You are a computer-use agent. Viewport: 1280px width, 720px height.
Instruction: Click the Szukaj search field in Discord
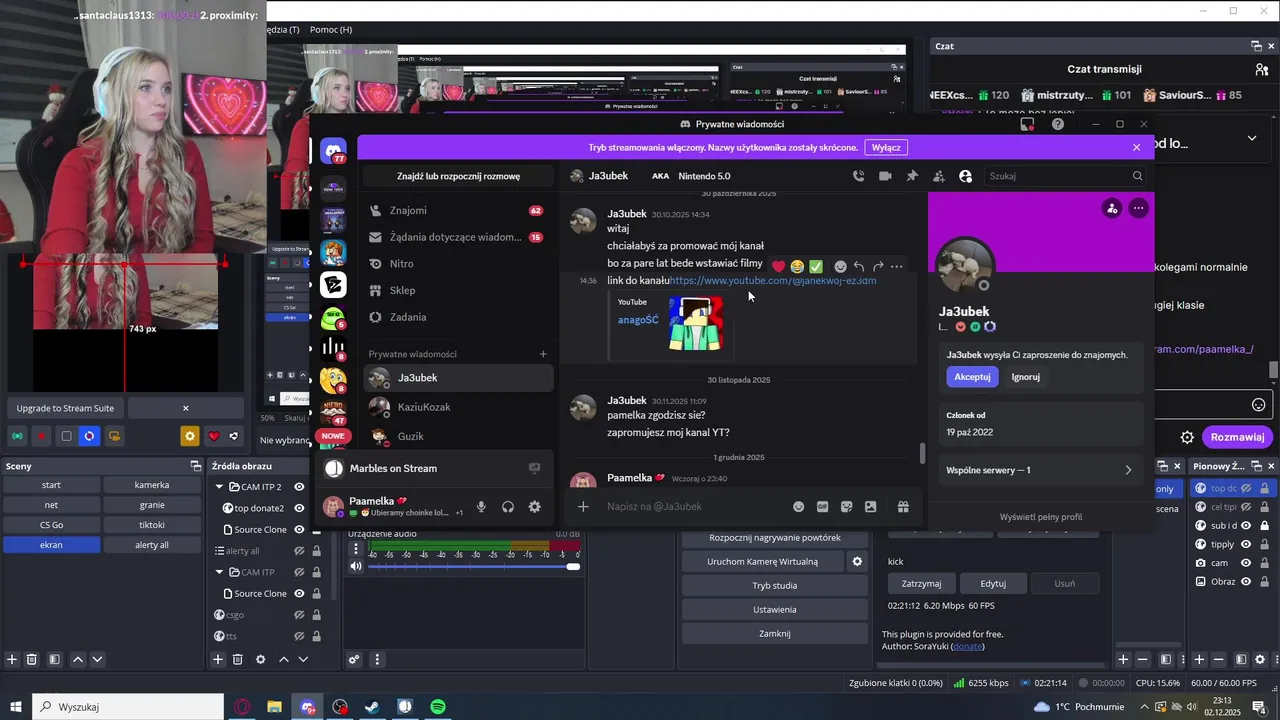(1065, 176)
